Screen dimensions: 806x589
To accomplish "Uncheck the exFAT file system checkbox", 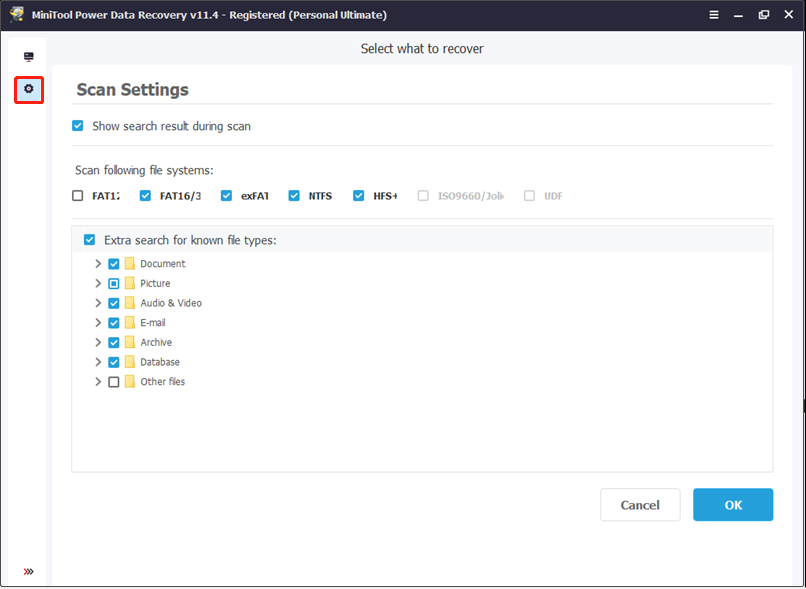I will (227, 196).
